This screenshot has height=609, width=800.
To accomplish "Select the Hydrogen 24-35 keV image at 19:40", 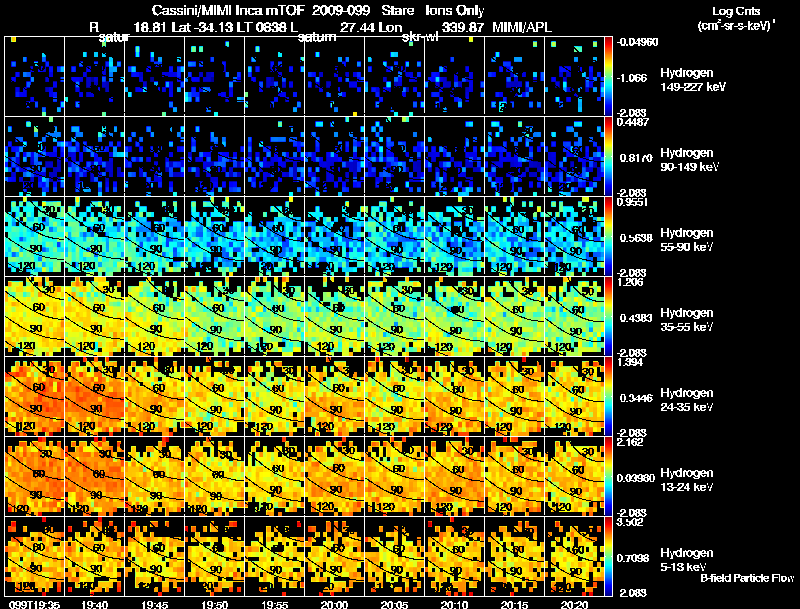I will (95, 396).
